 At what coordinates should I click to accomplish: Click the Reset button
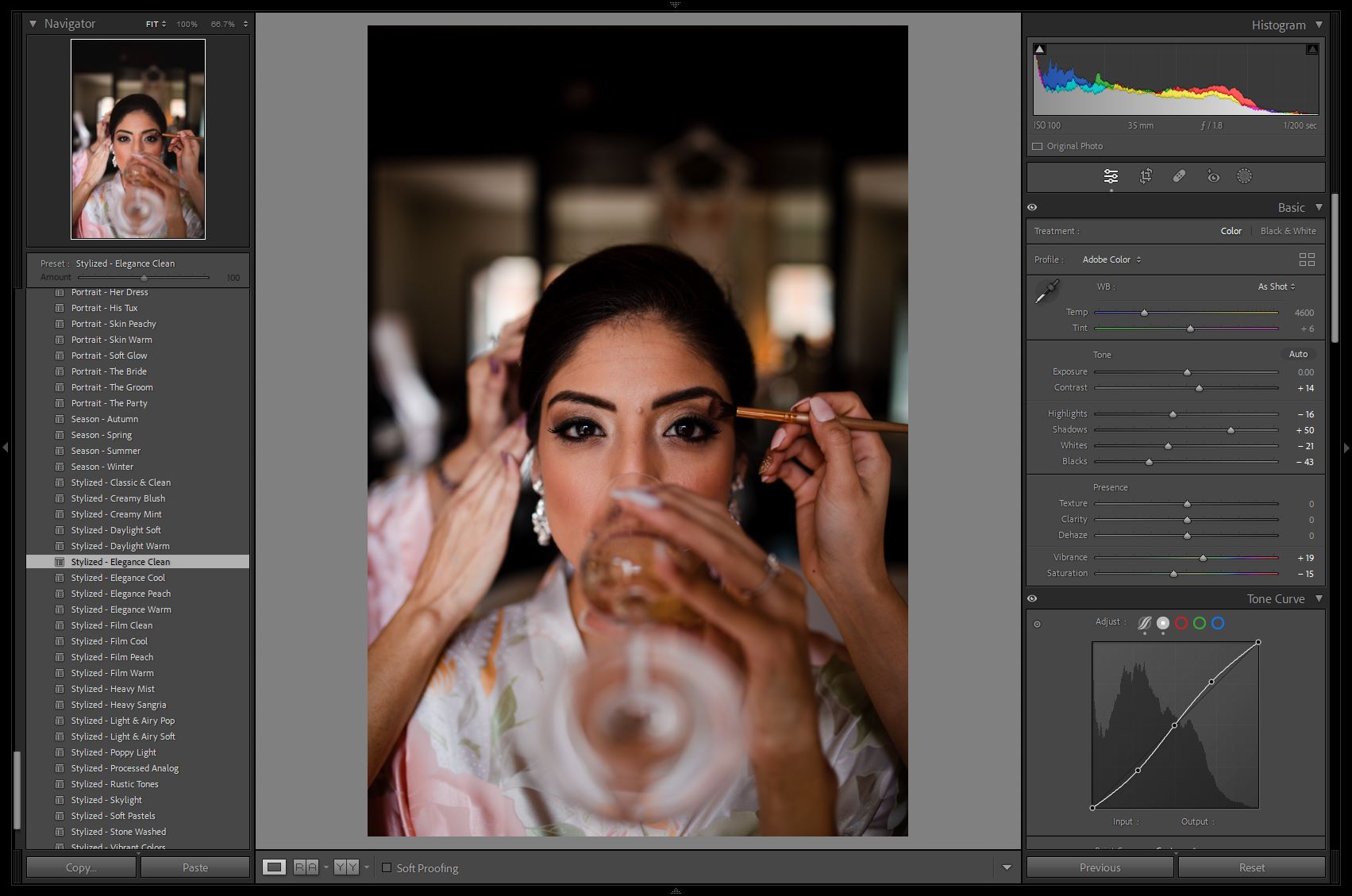tap(1251, 867)
